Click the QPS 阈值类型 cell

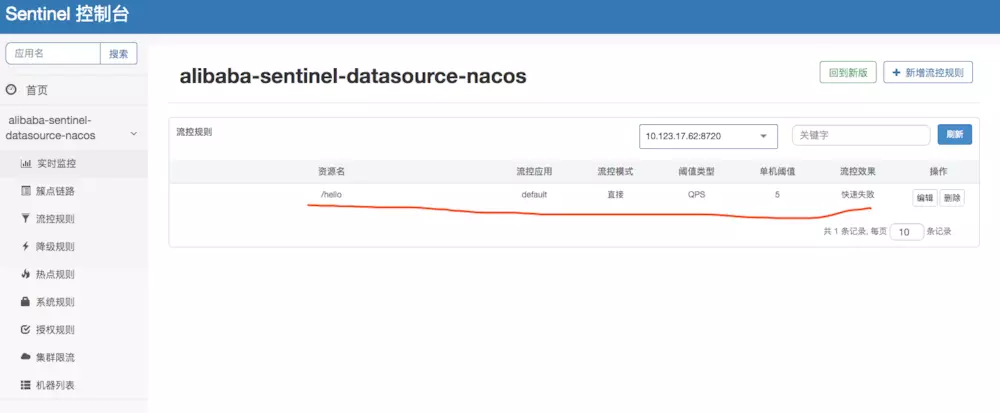[696, 195]
